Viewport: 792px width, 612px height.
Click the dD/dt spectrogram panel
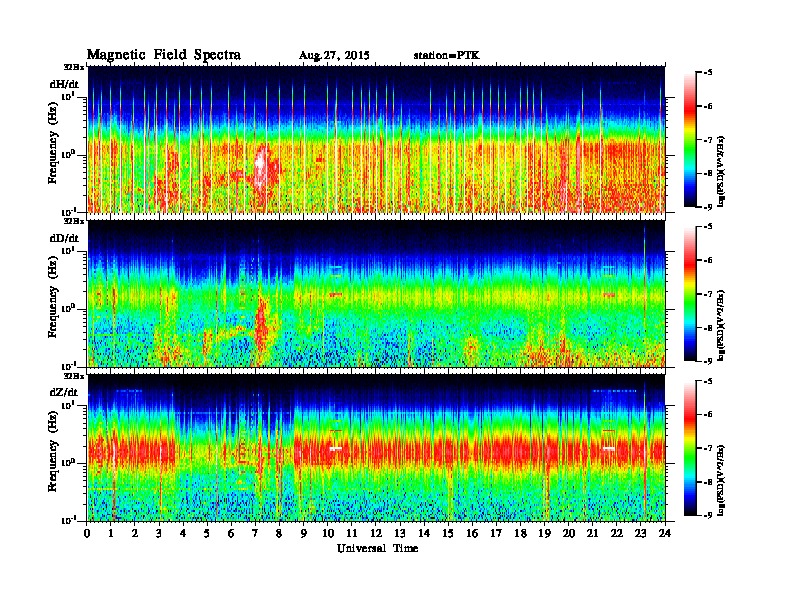click(x=376, y=294)
